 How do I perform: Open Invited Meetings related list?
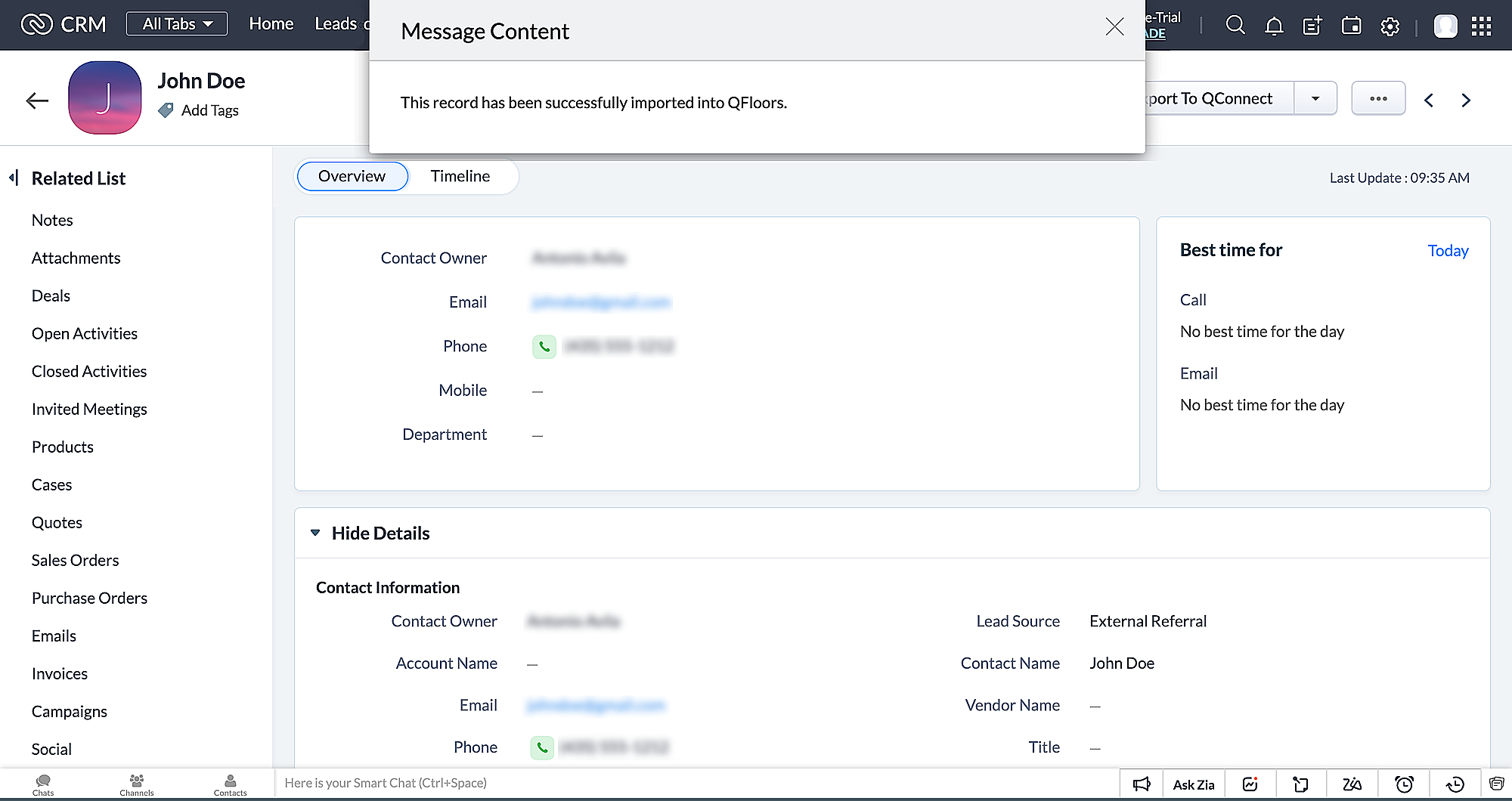[89, 409]
